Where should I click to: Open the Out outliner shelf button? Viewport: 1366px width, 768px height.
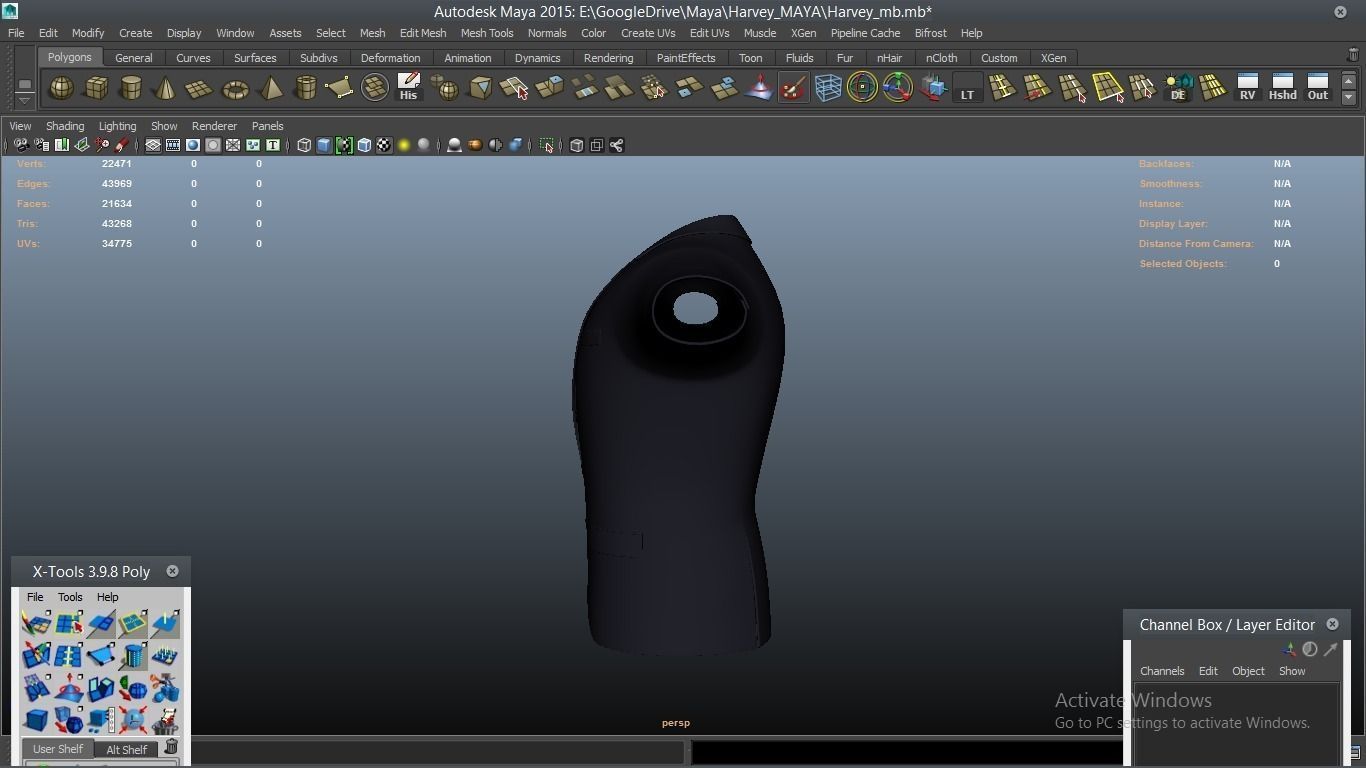tap(1318, 88)
